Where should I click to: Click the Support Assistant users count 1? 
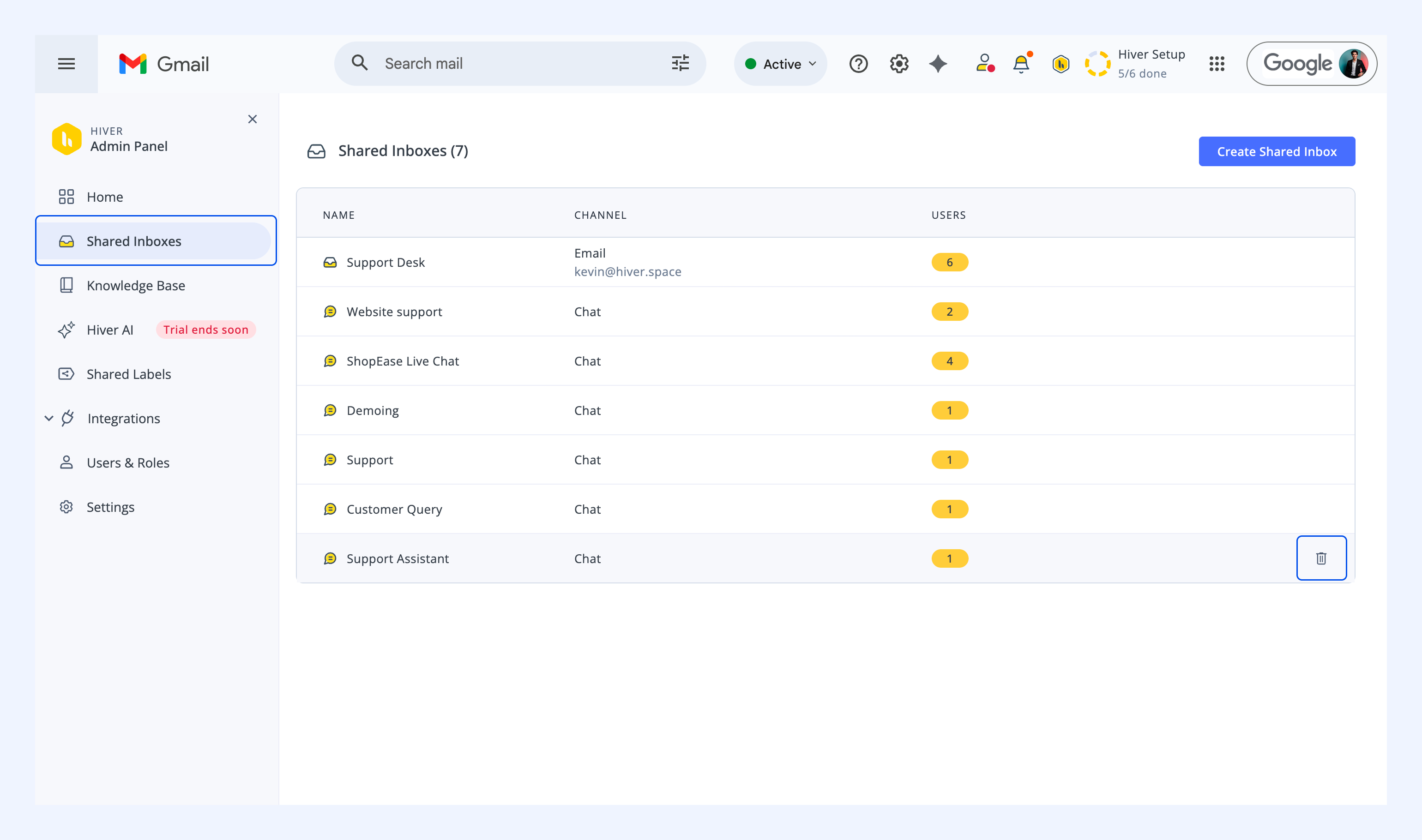(950, 558)
